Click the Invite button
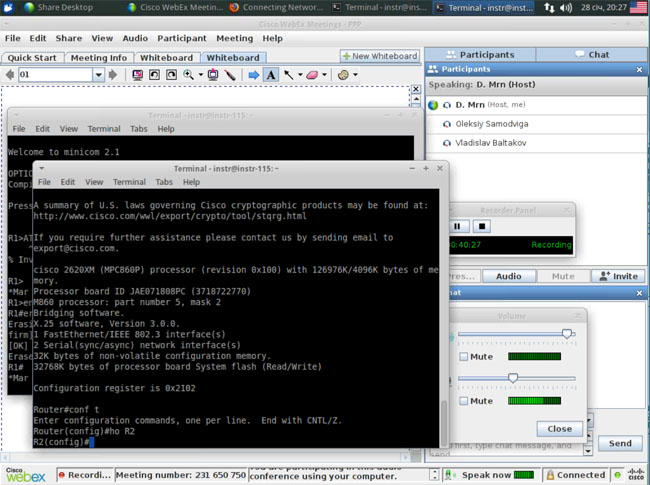 coord(618,276)
